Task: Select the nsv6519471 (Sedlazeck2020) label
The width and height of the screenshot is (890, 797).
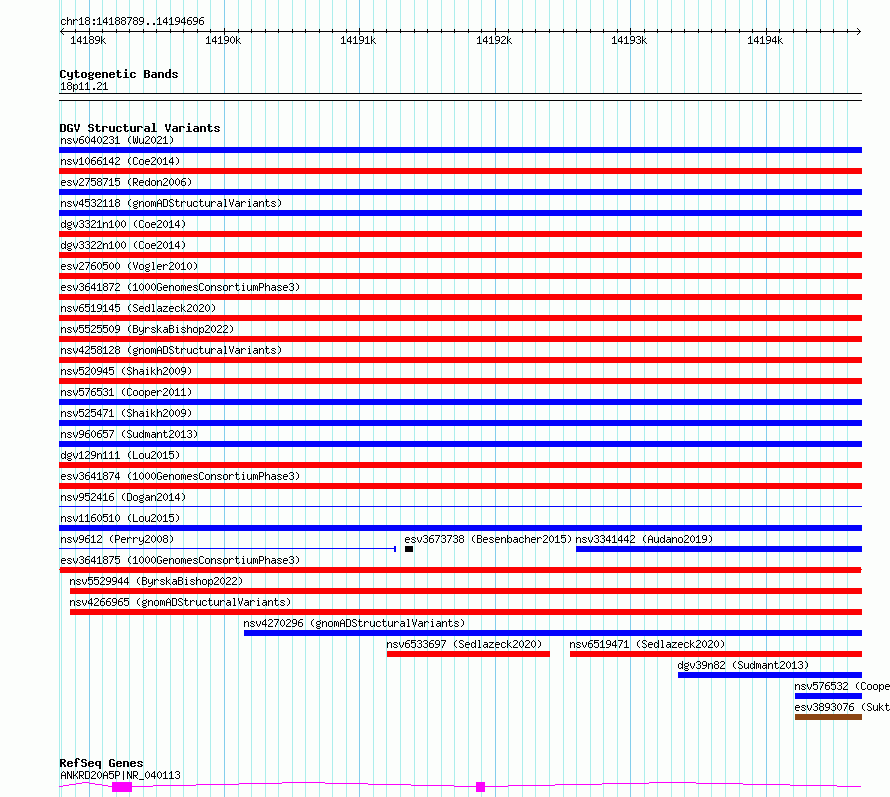Action: (647, 644)
